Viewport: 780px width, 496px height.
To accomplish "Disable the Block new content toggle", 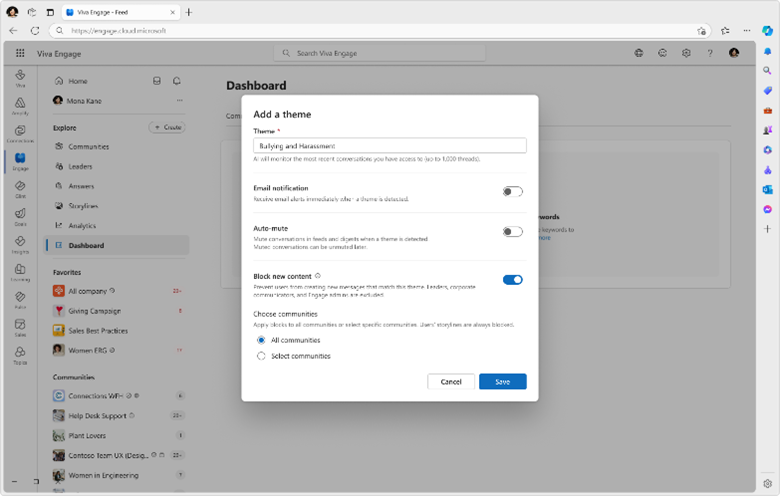I will [x=512, y=280].
